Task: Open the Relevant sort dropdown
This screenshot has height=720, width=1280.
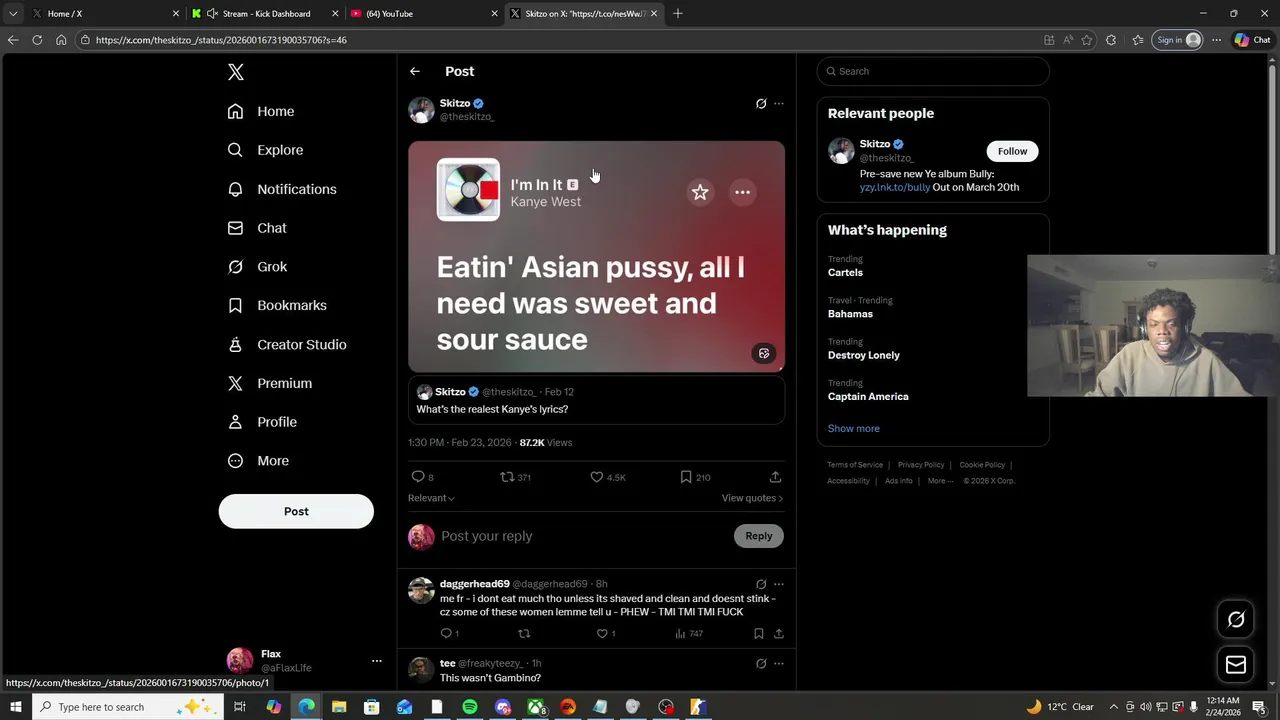Action: click(x=431, y=498)
